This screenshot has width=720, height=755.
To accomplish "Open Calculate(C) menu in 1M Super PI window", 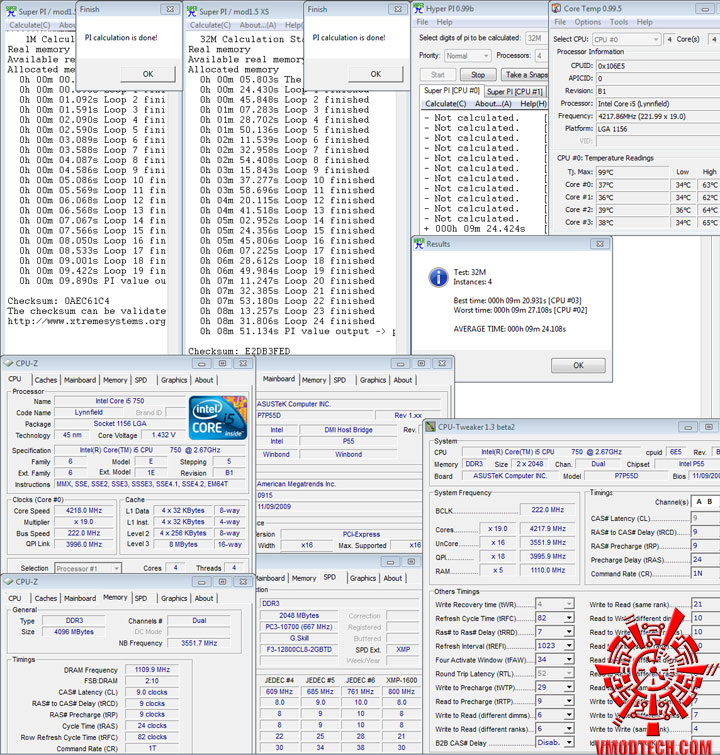I will (x=30, y=25).
